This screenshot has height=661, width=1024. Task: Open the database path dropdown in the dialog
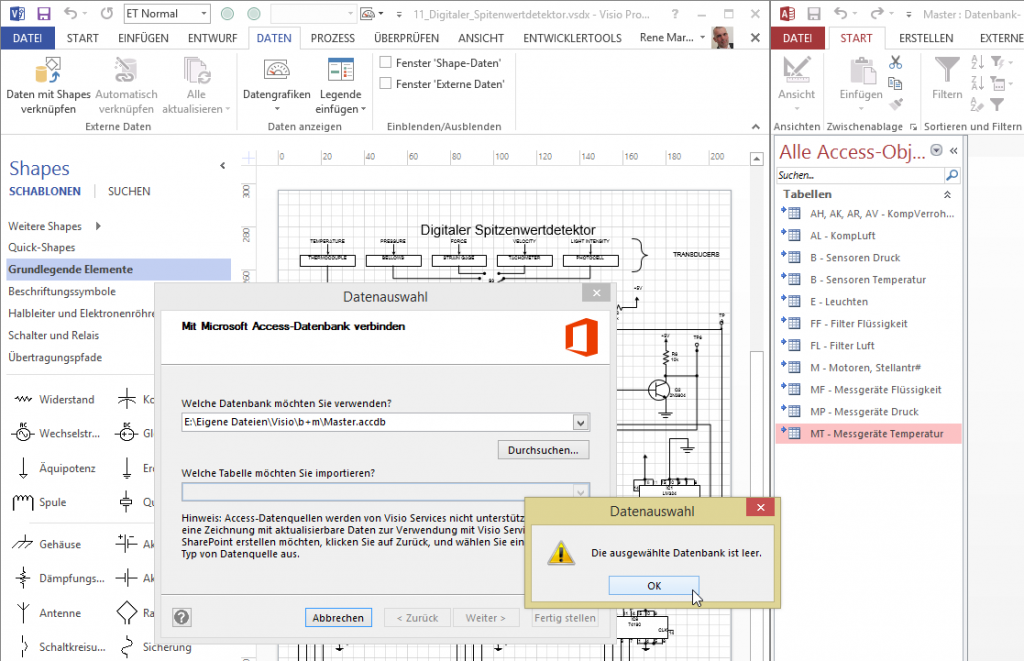pyautogui.click(x=580, y=422)
